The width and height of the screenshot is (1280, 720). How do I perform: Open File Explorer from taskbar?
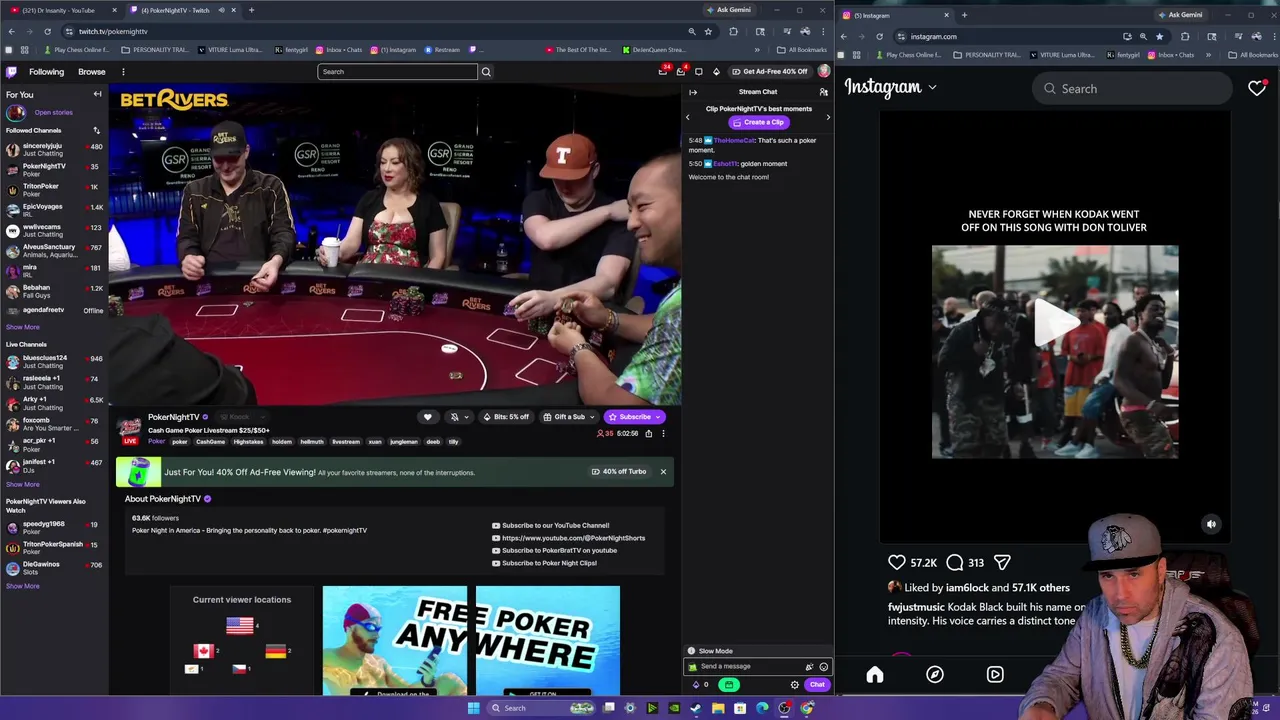(718, 708)
